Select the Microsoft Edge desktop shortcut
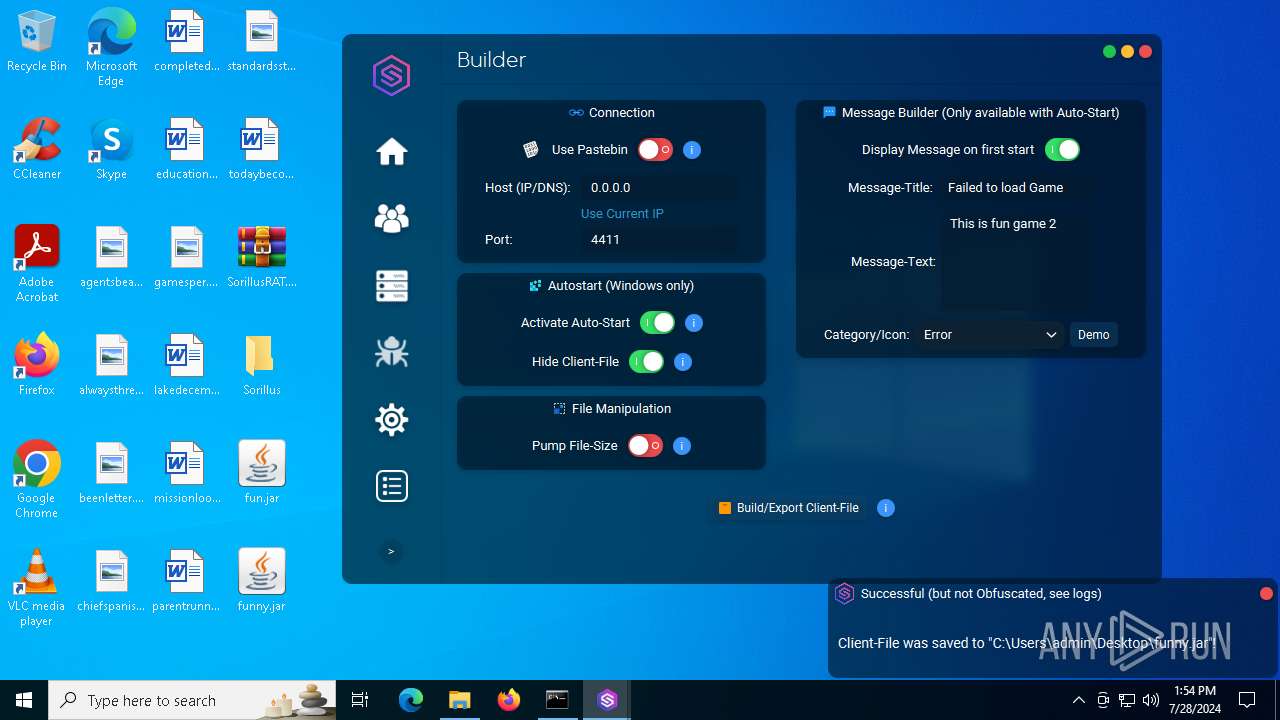This screenshot has width=1280, height=720. coord(111,48)
